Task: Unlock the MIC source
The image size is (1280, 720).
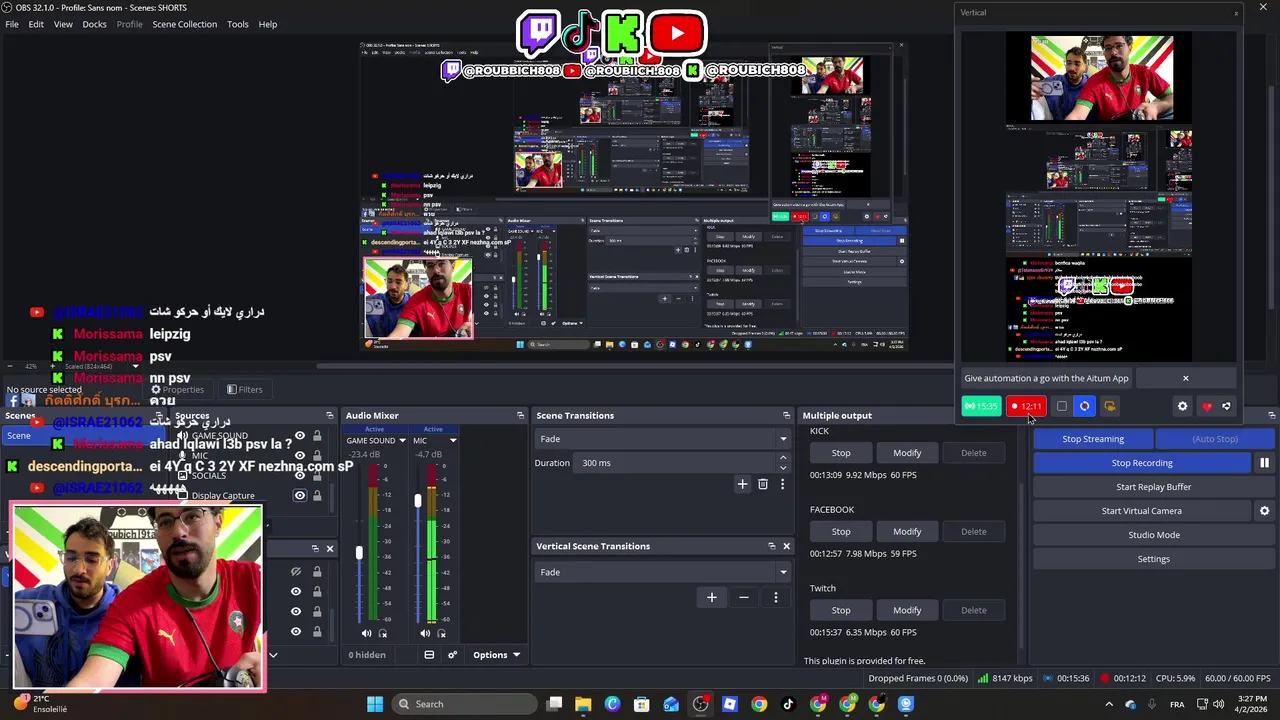Action: click(x=317, y=456)
